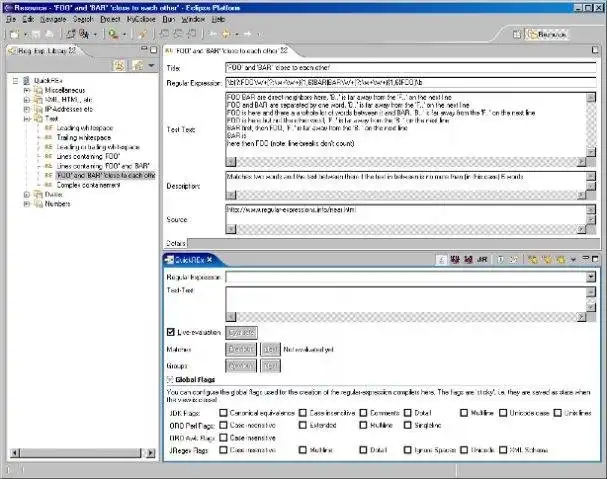Open the QuickREx Regular Expression combo dropdown

click(x=591, y=277)
